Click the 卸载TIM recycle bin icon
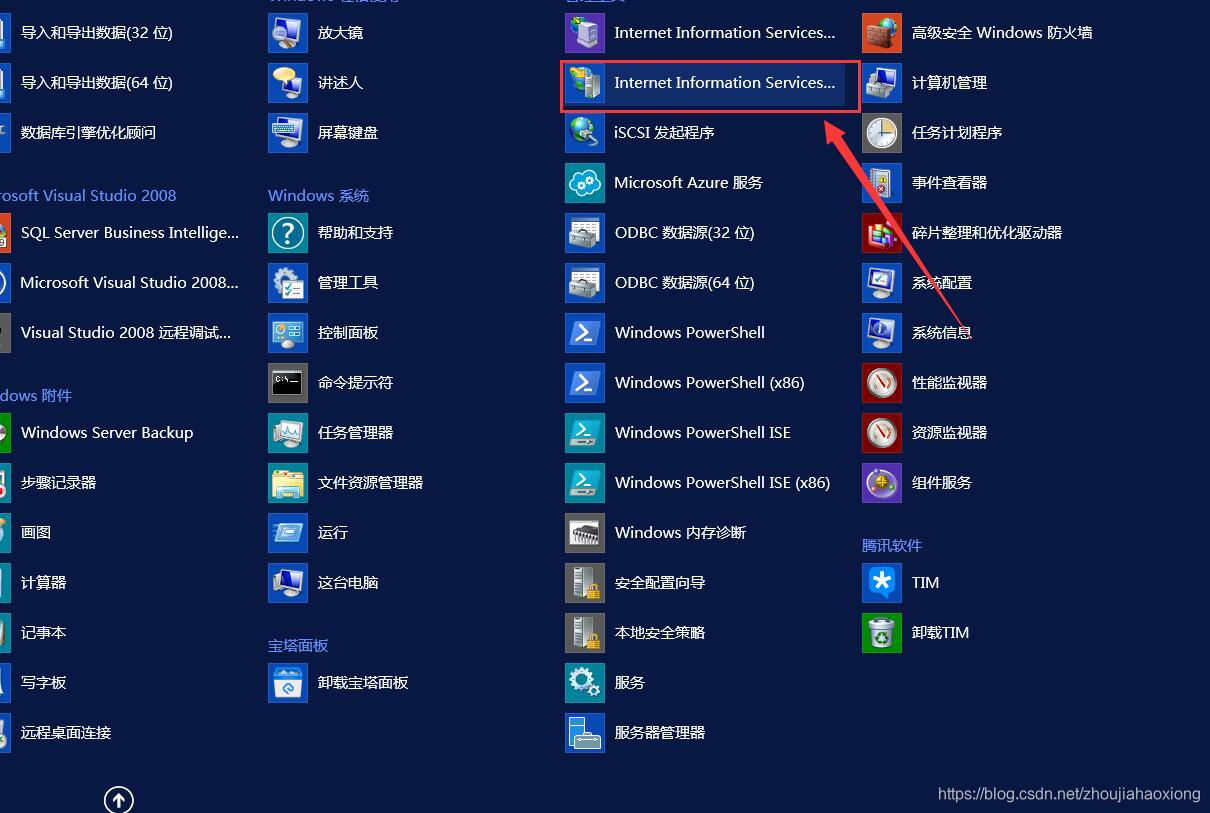The height and width of the screenshot is (813, 1210). 882,633
